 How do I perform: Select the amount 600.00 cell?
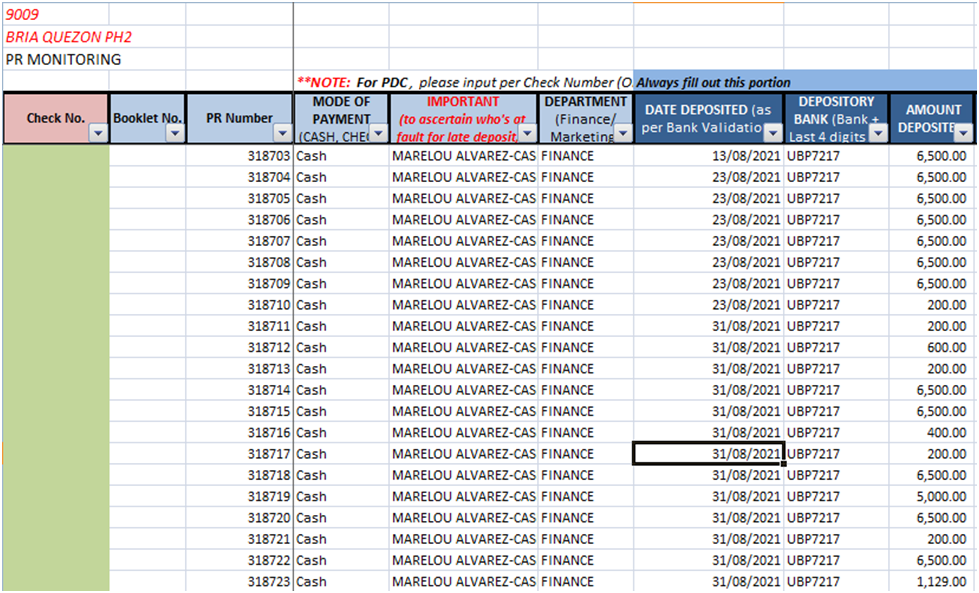point(931,348)
